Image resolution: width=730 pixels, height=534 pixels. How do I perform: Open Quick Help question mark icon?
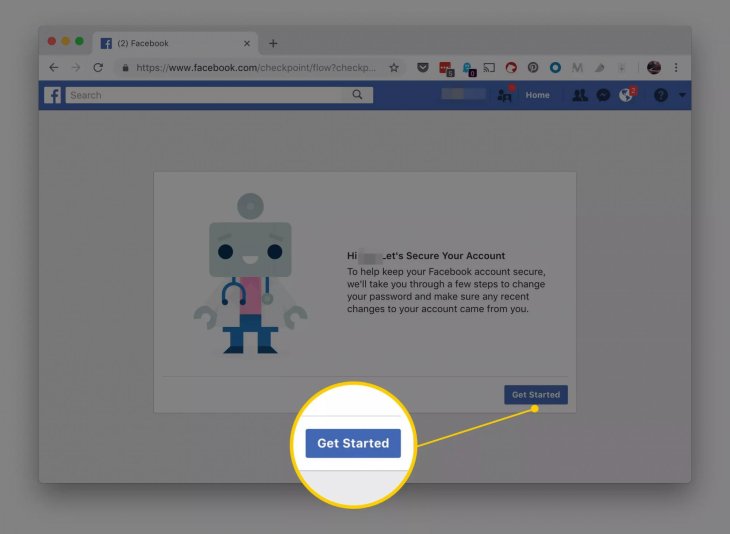661,95
